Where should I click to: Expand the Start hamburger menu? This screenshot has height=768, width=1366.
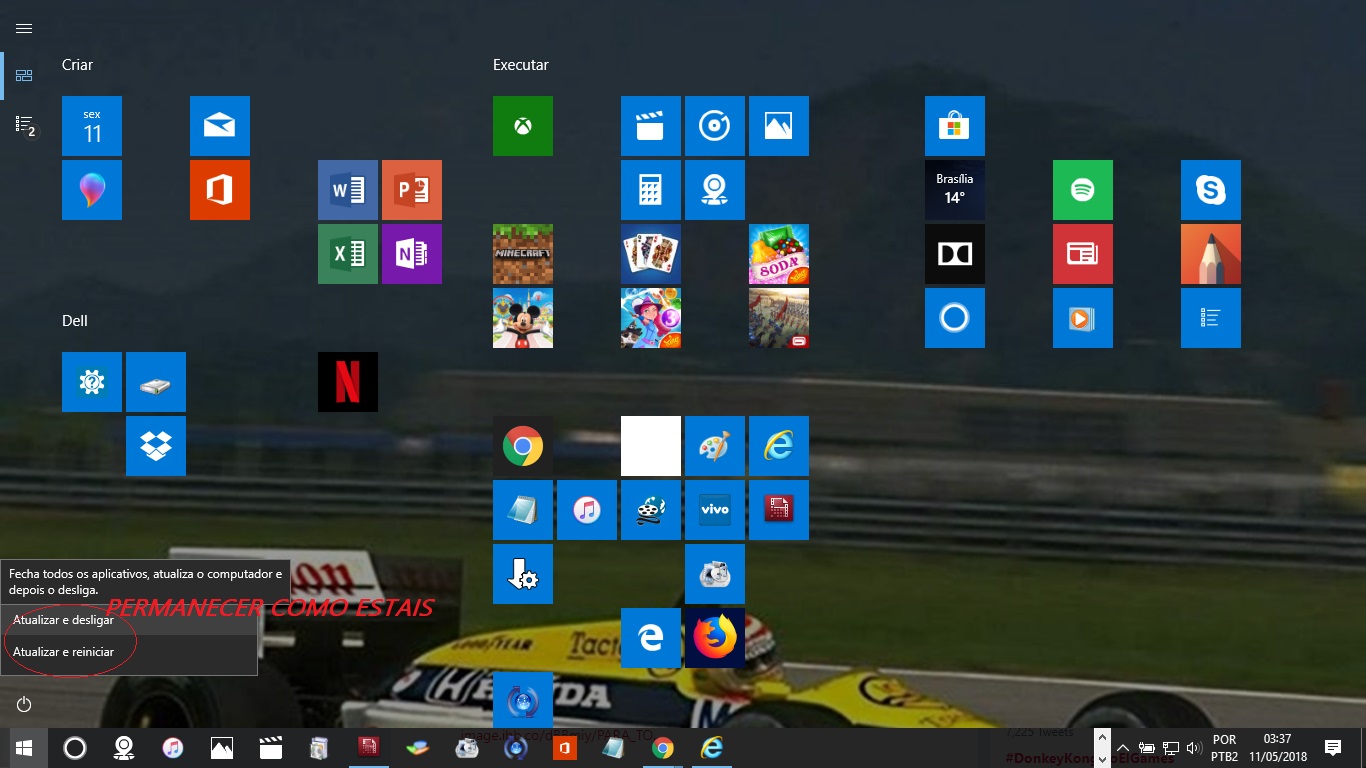pos(24,28)
